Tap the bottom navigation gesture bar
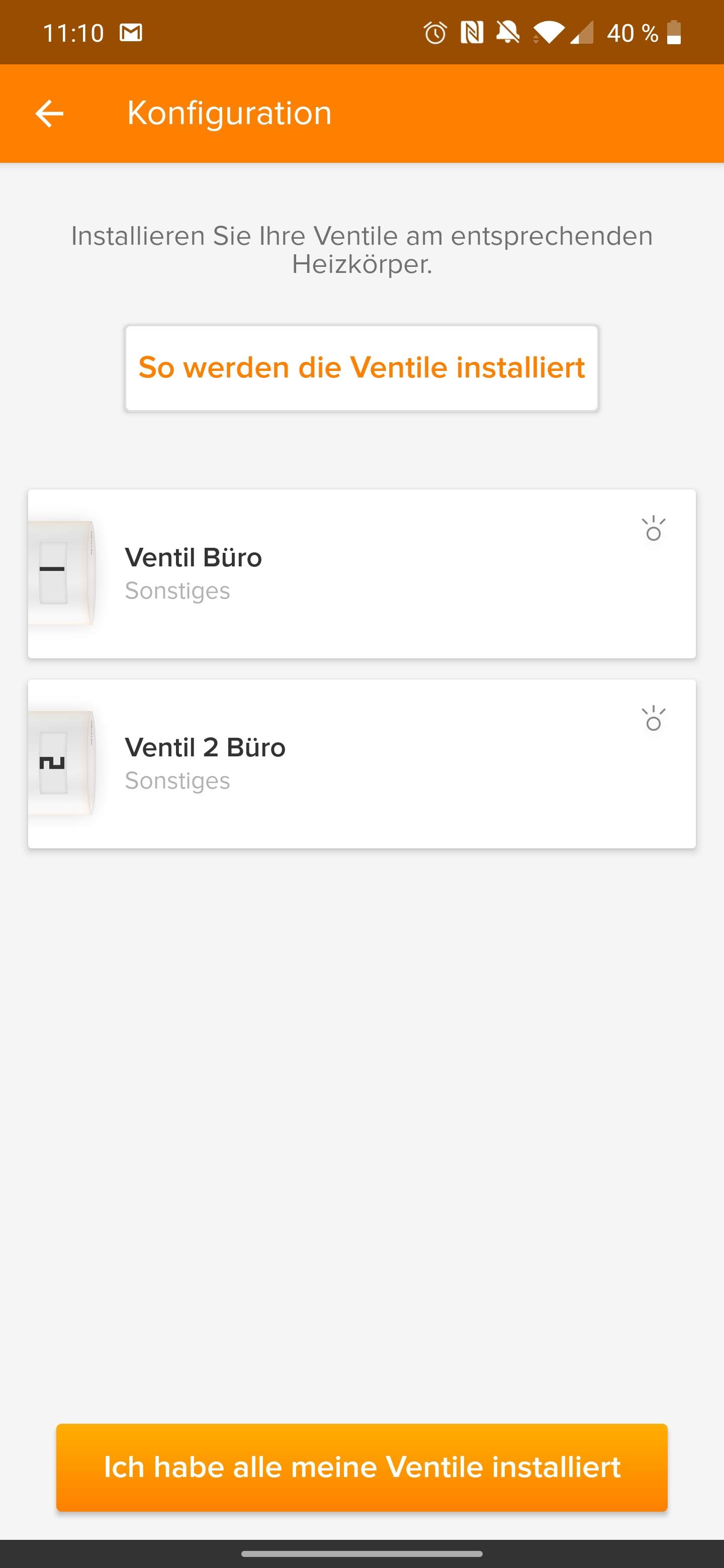Screen dimensions: 724x1568 (361, 1553)
